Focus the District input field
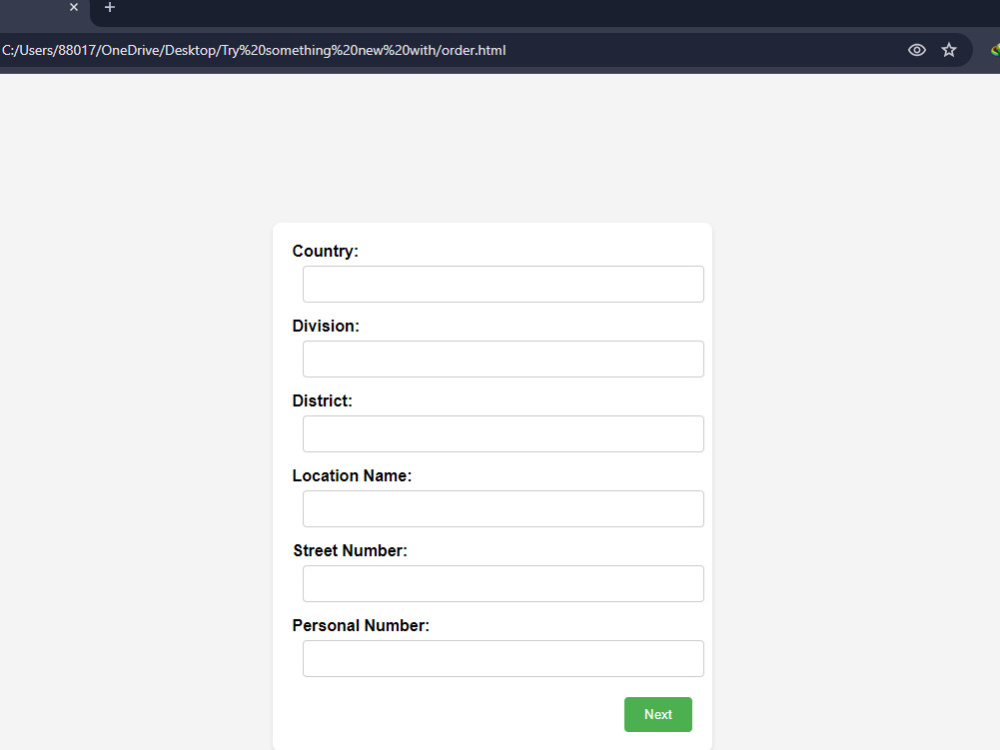Image resolution: width=1000 pixels, height=750 pixels. 503,434
